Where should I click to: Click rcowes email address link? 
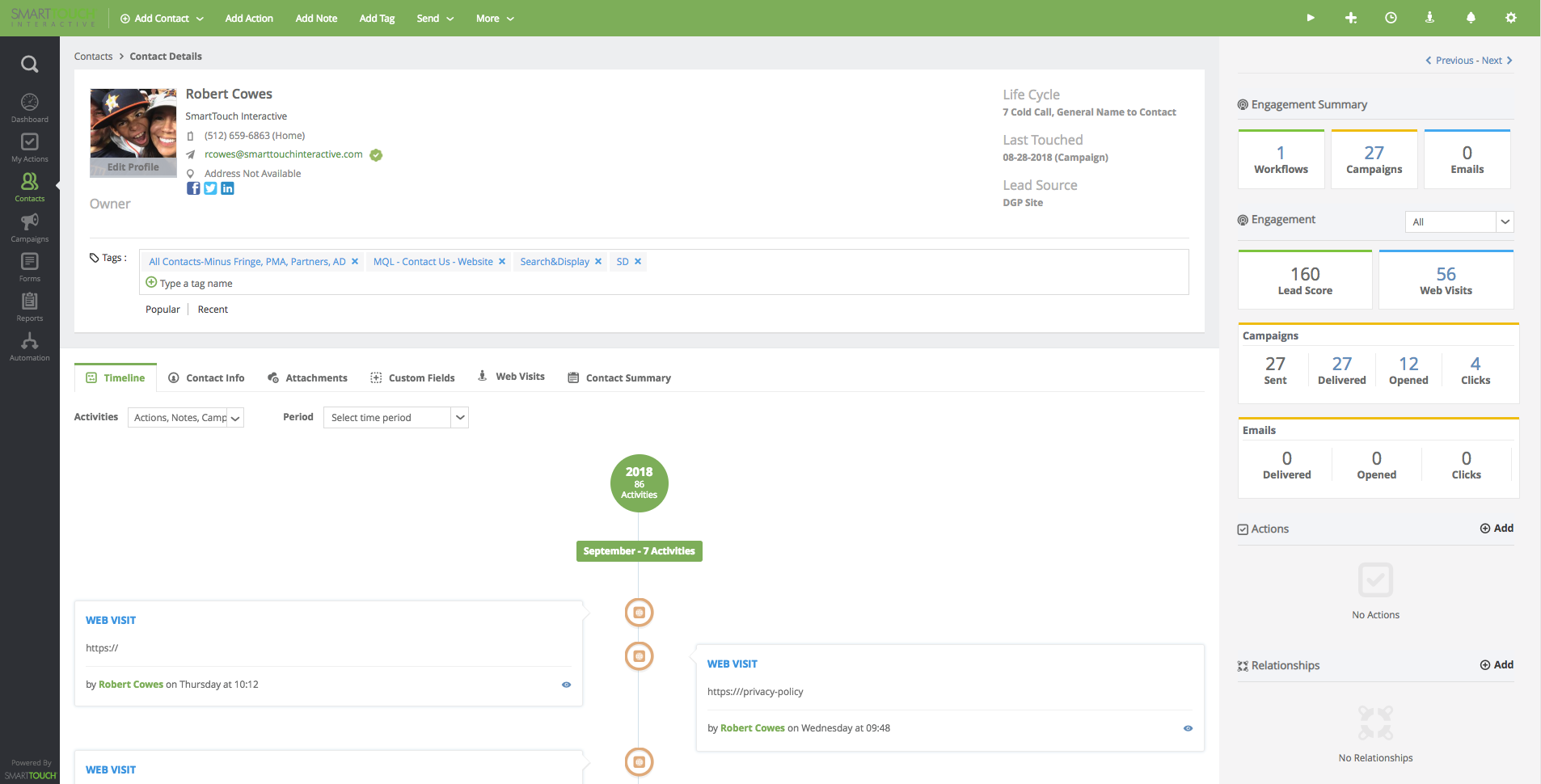(284, 154)
